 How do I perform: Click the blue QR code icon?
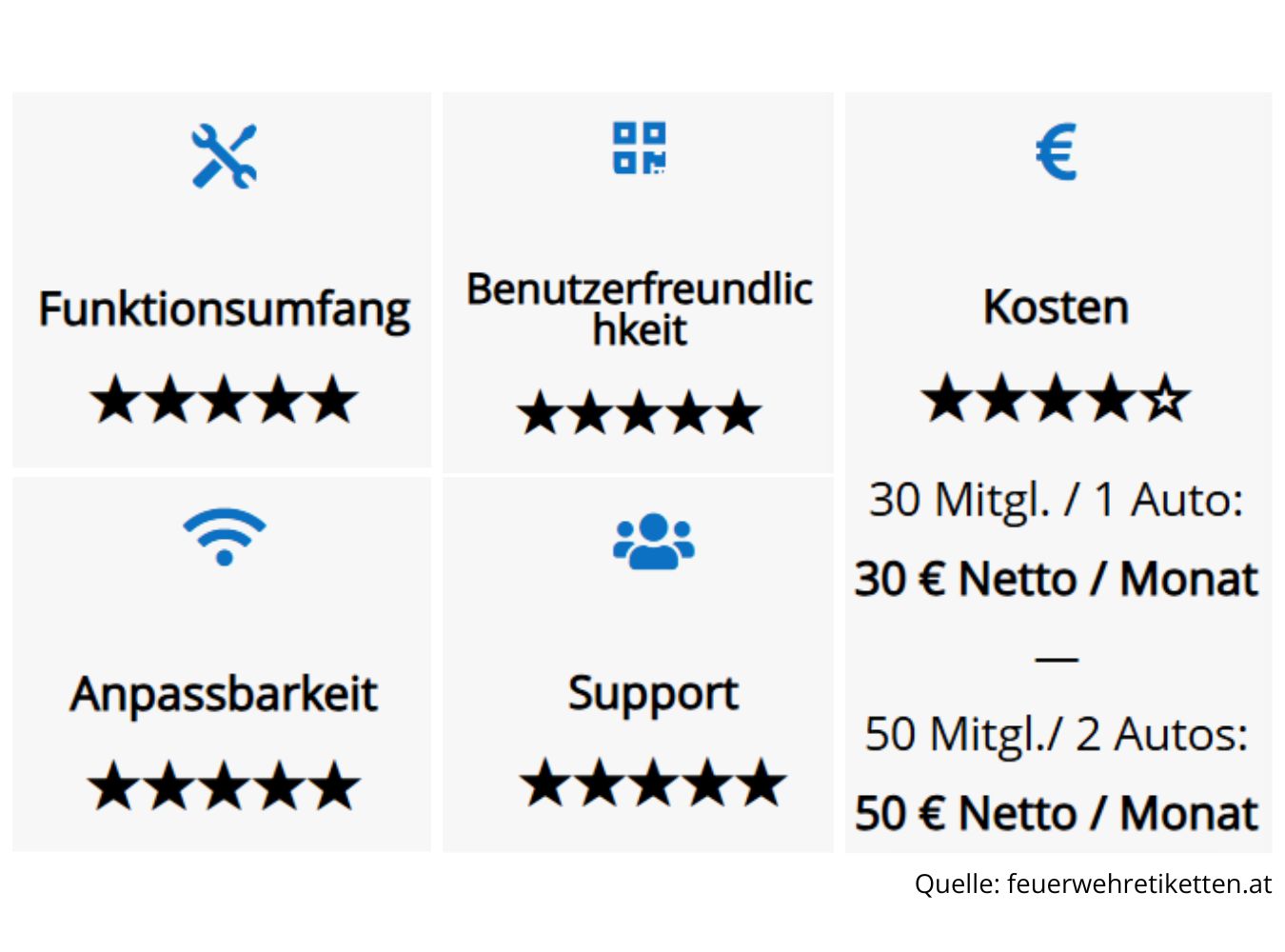coord(639,148)
